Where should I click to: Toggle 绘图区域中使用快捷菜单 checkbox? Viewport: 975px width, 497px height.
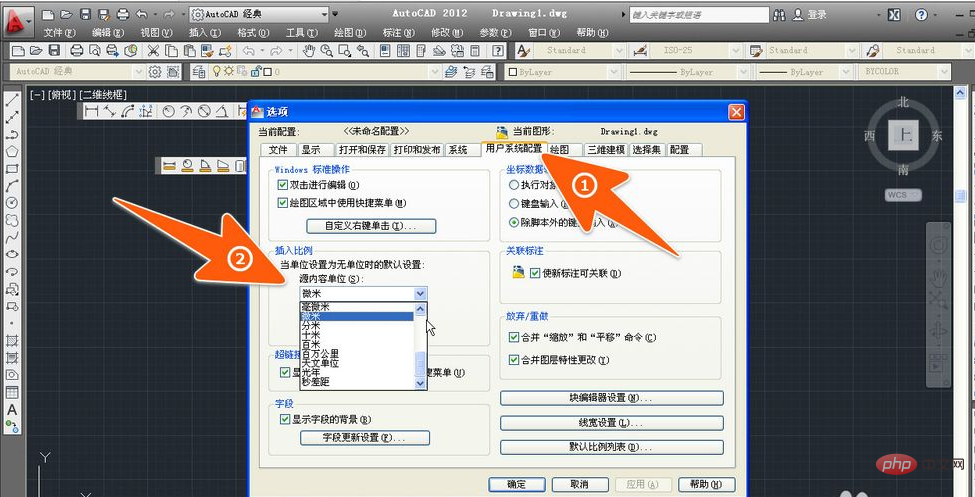(x=284, y=203)
